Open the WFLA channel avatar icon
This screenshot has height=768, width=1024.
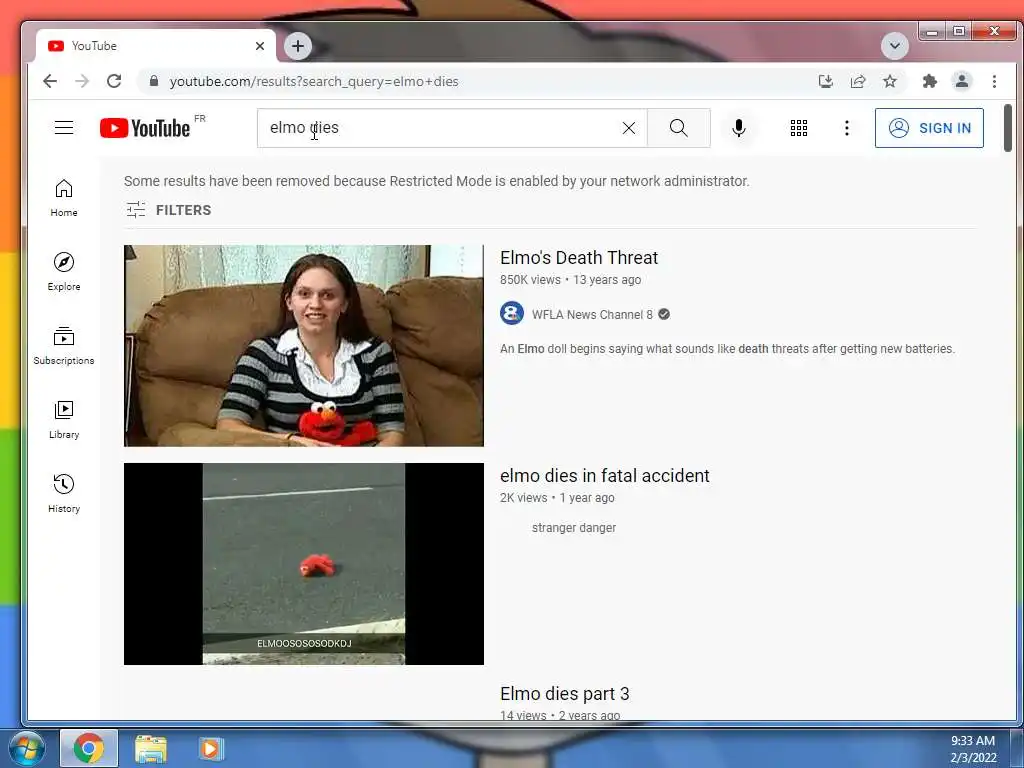point(511,313)
